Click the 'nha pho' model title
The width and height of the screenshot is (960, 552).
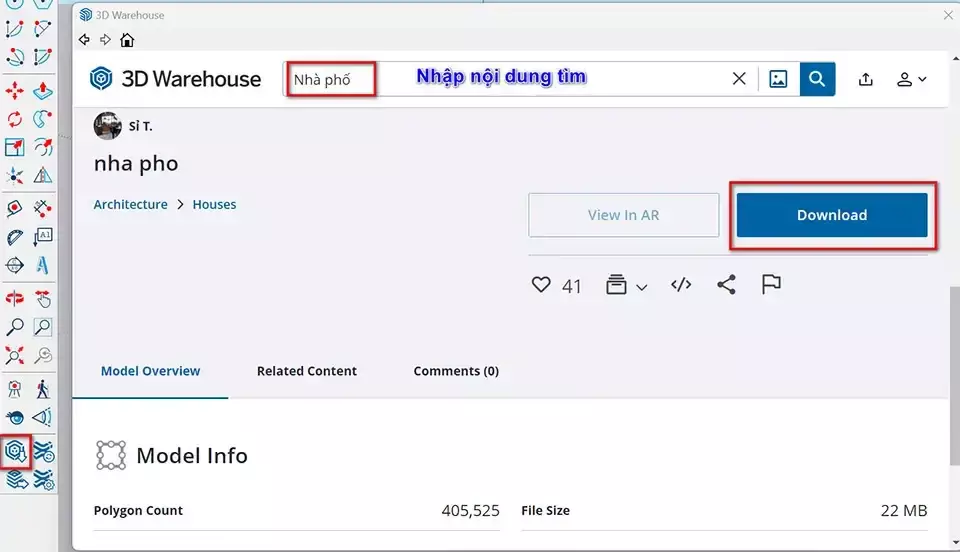[136, 163]
